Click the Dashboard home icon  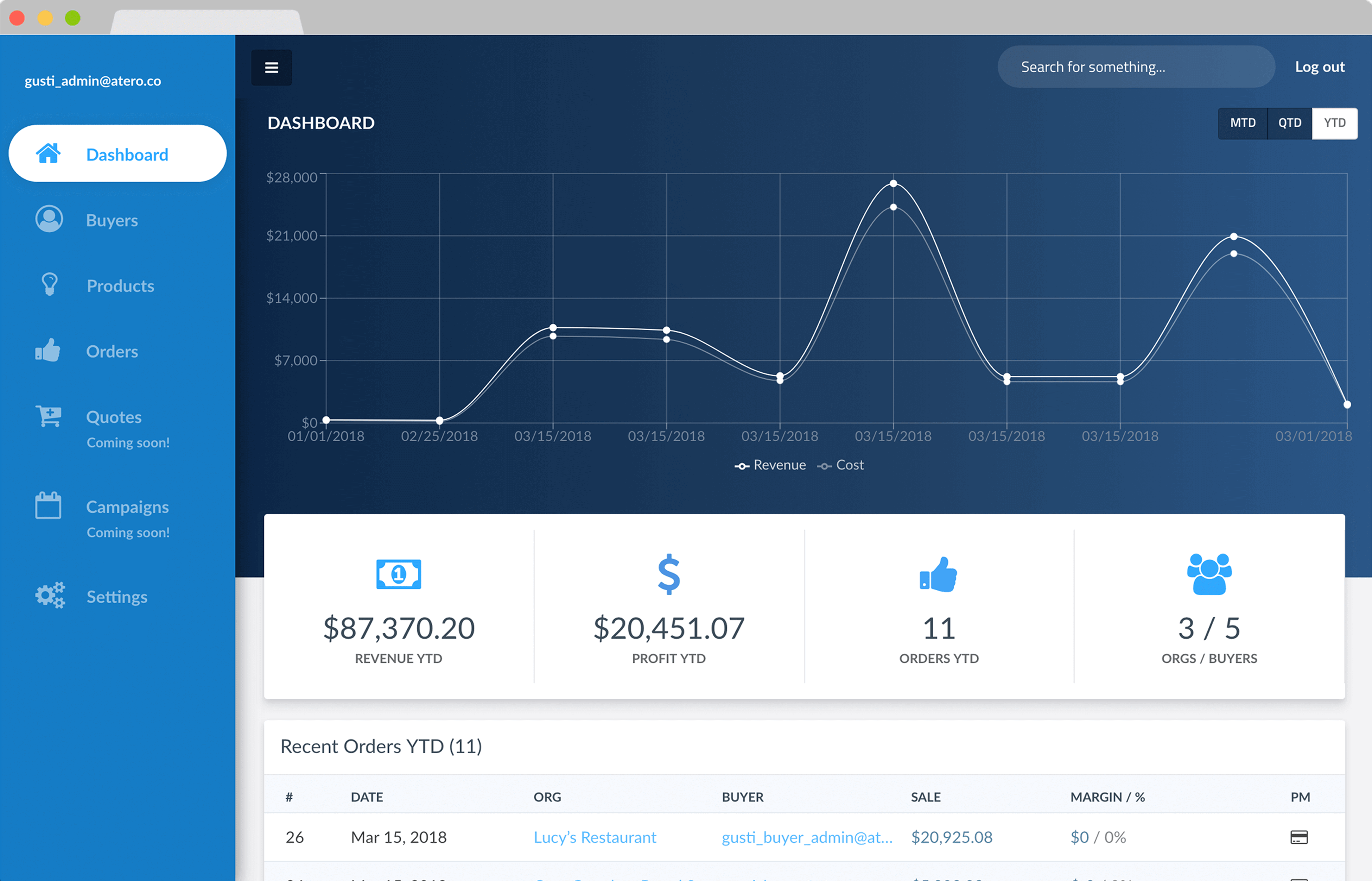tap(48, 153)
